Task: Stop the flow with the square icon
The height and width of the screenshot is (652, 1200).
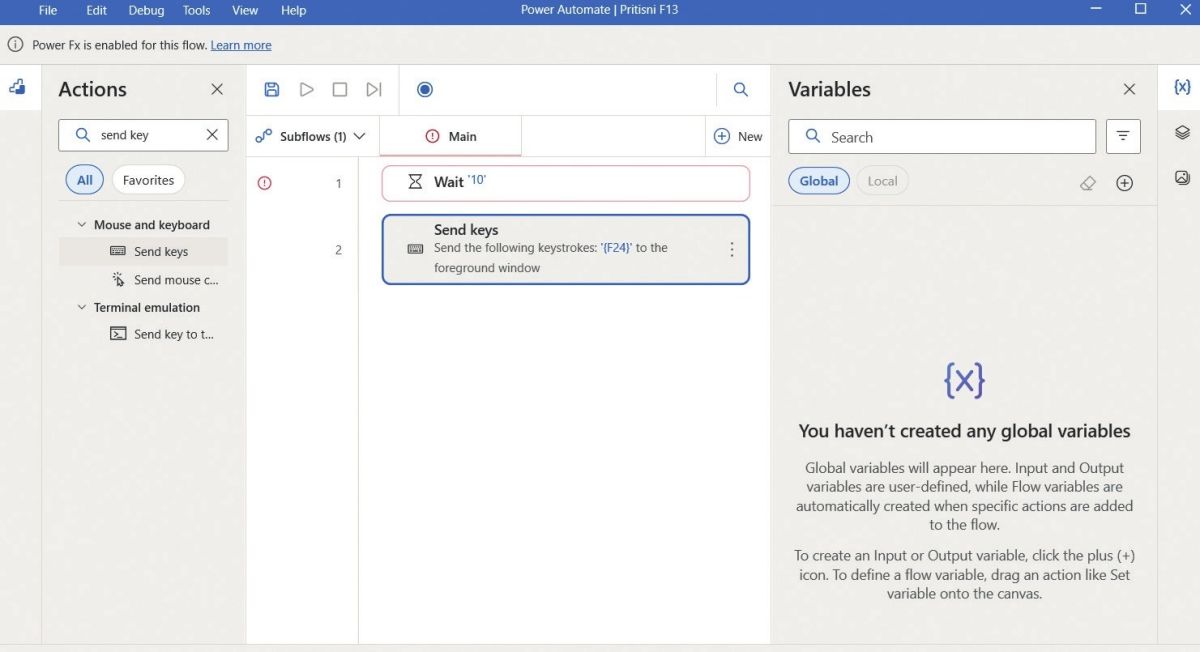Action: 340,89
